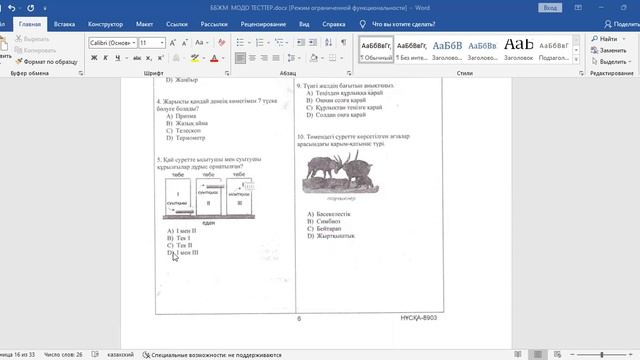Image resolution: width=640 pixels, height=360 pixels.
Task: Click Заменить (Replace)
Action: [609, 50]
